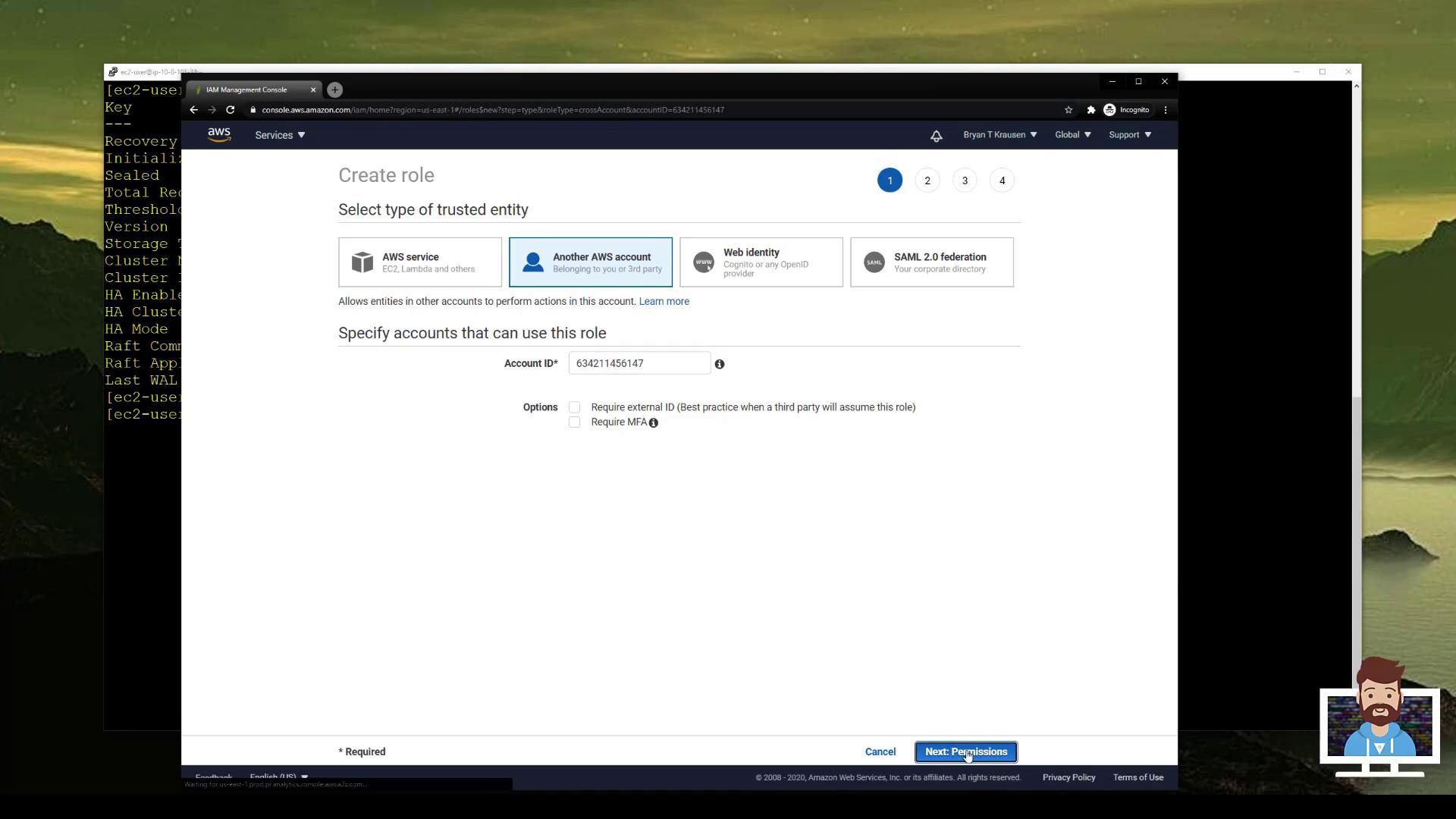Click the Next: Permissions button
Screen dimensions: 1456x819
(965, 752)
